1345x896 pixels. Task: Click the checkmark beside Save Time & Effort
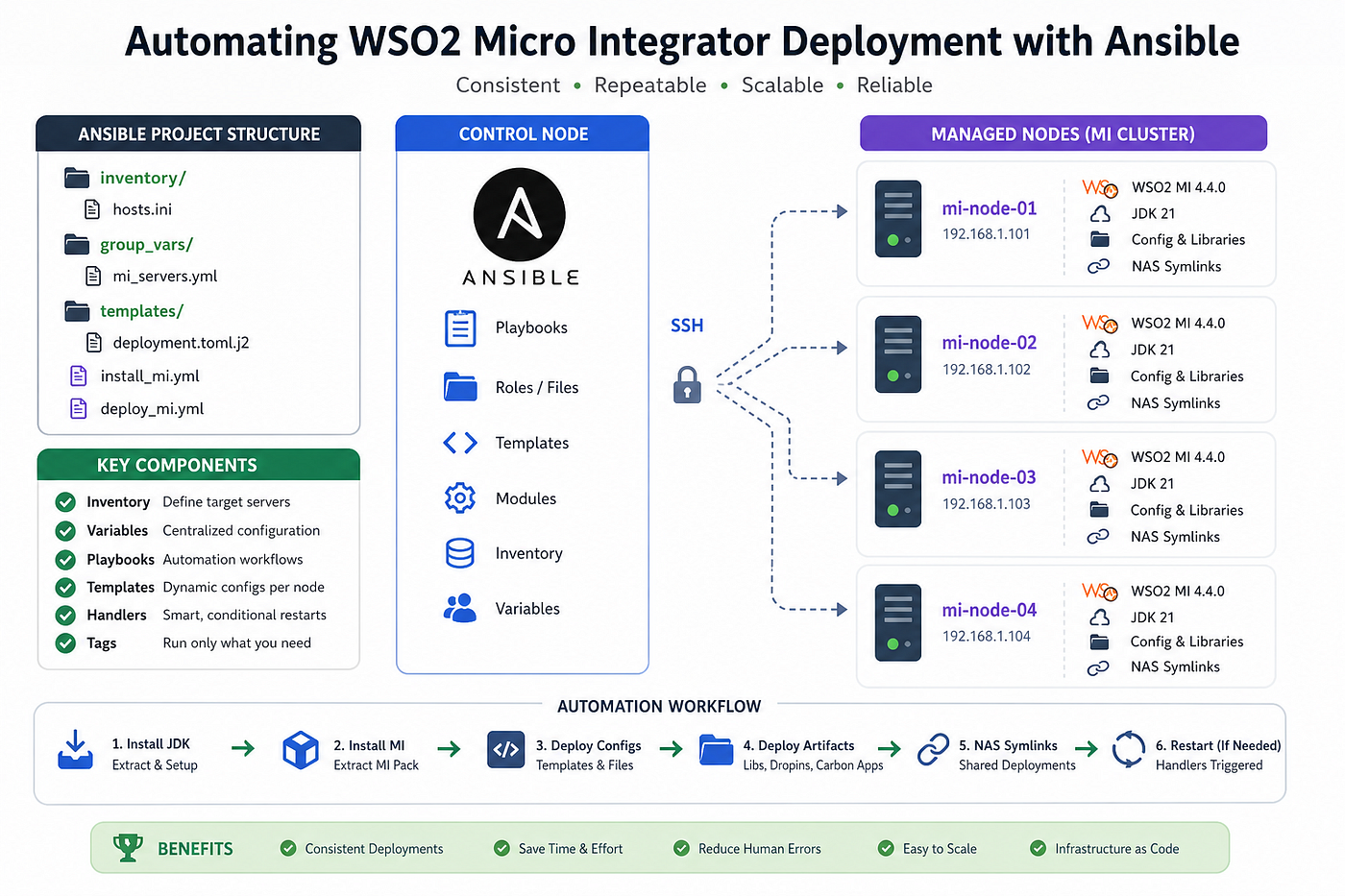pyautogui.click(x=501, y=848)
